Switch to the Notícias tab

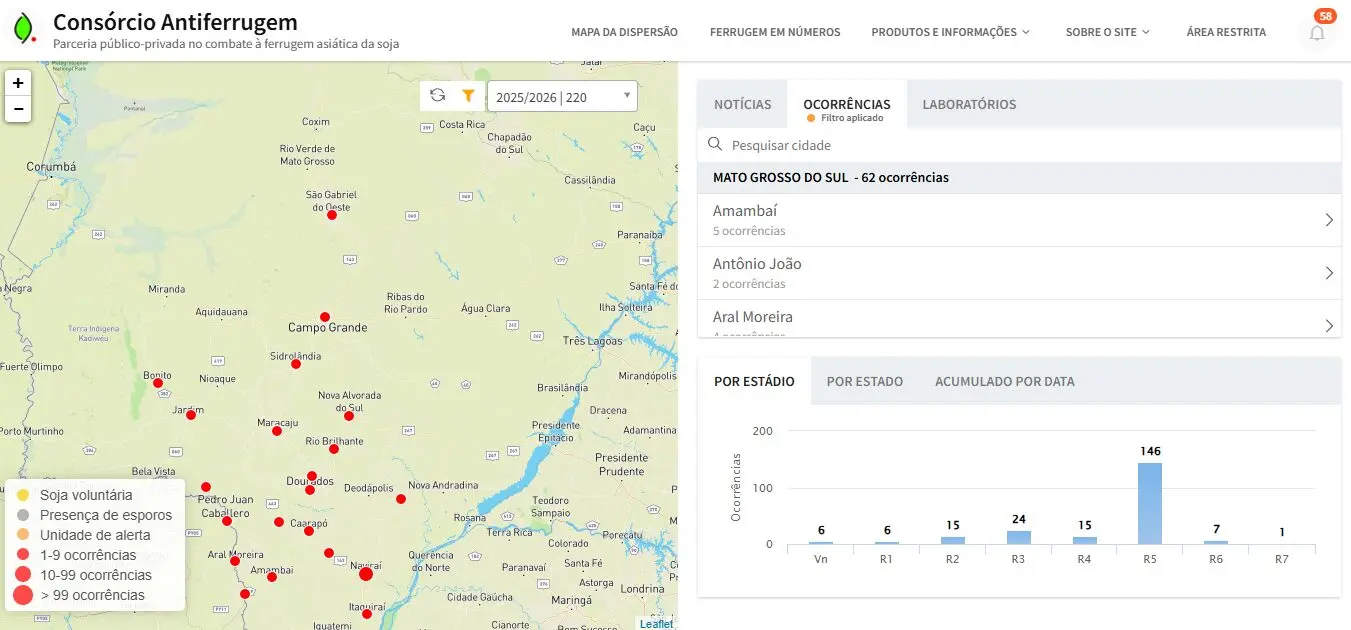click(742, 104)
